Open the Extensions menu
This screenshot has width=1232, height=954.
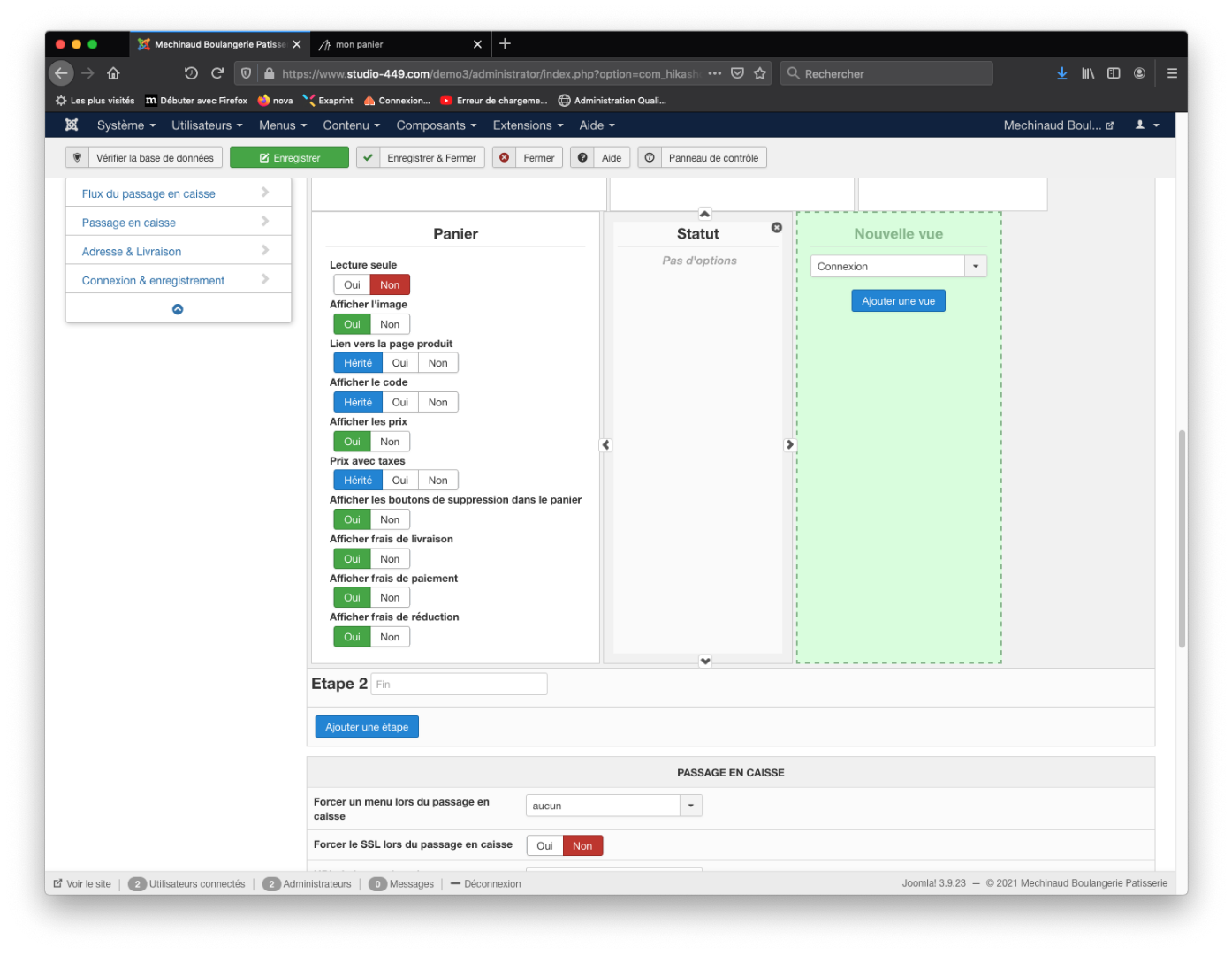point(528,125)
